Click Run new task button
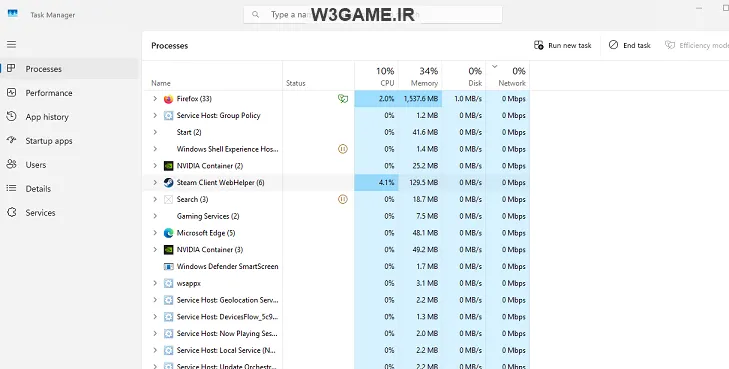 (563, 45)
